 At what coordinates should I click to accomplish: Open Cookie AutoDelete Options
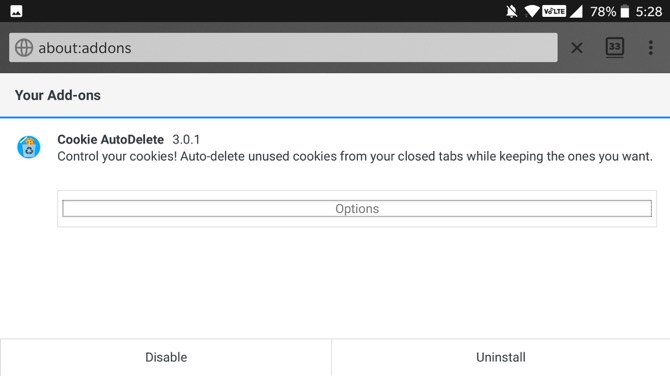coord(357,209)
